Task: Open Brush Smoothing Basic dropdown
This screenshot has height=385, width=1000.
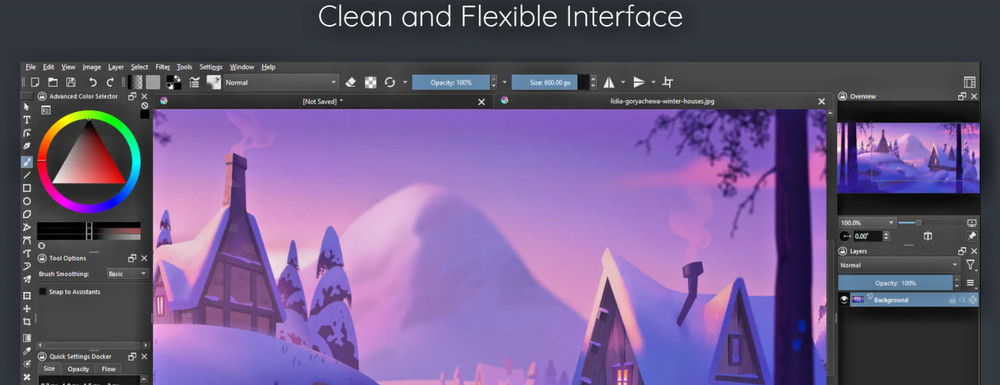Action: 128,273
